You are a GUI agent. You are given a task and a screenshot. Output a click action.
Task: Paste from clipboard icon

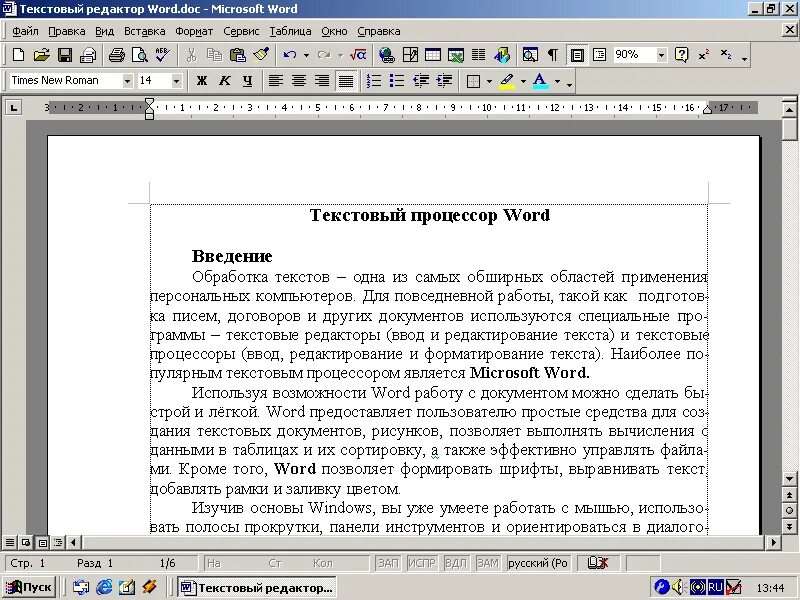238,55
